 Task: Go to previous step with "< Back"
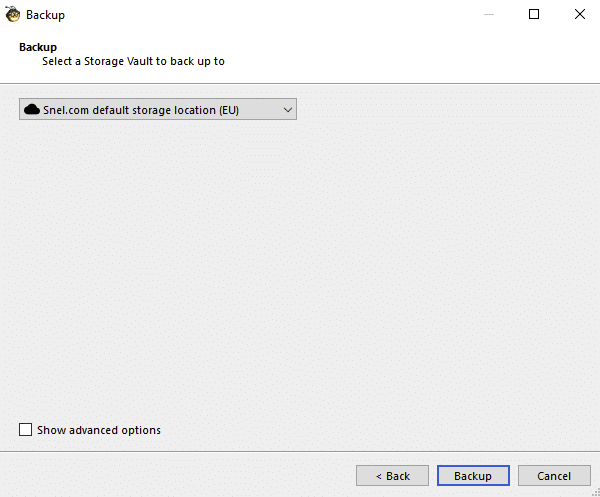[x=392, y=476]
